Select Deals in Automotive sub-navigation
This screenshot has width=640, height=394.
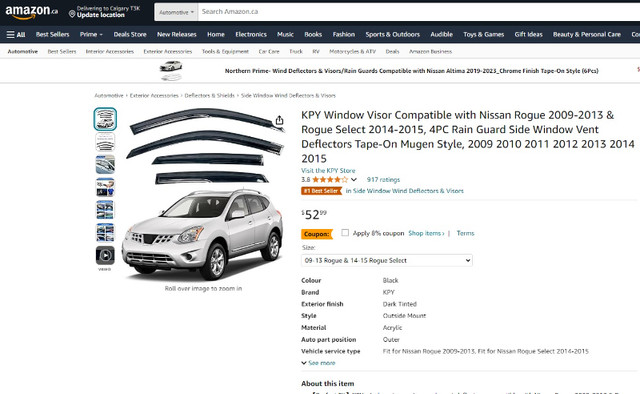tap(392, 51)
